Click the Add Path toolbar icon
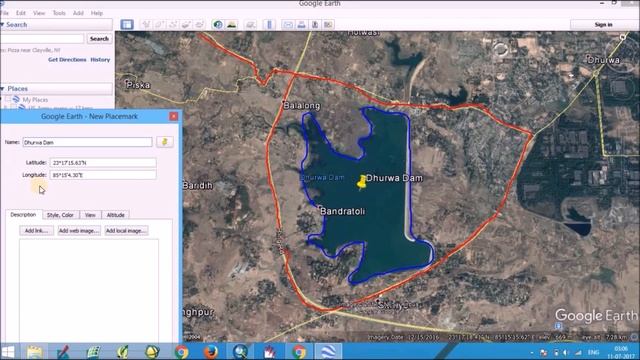 coord(173,24)
